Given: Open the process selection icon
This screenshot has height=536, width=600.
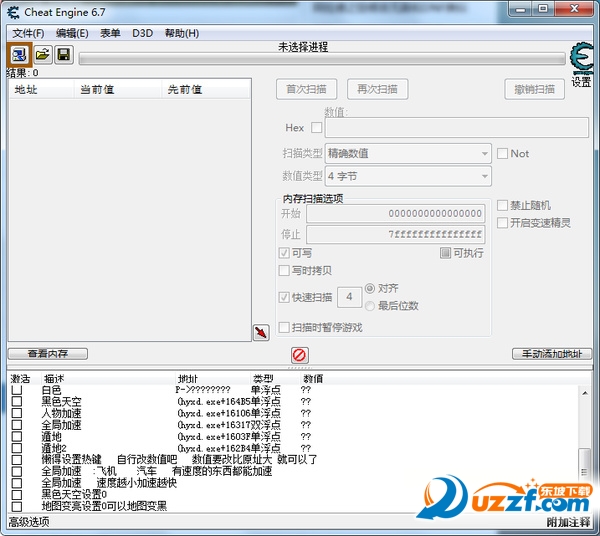Looking at the screenshot, I should 19,55.
